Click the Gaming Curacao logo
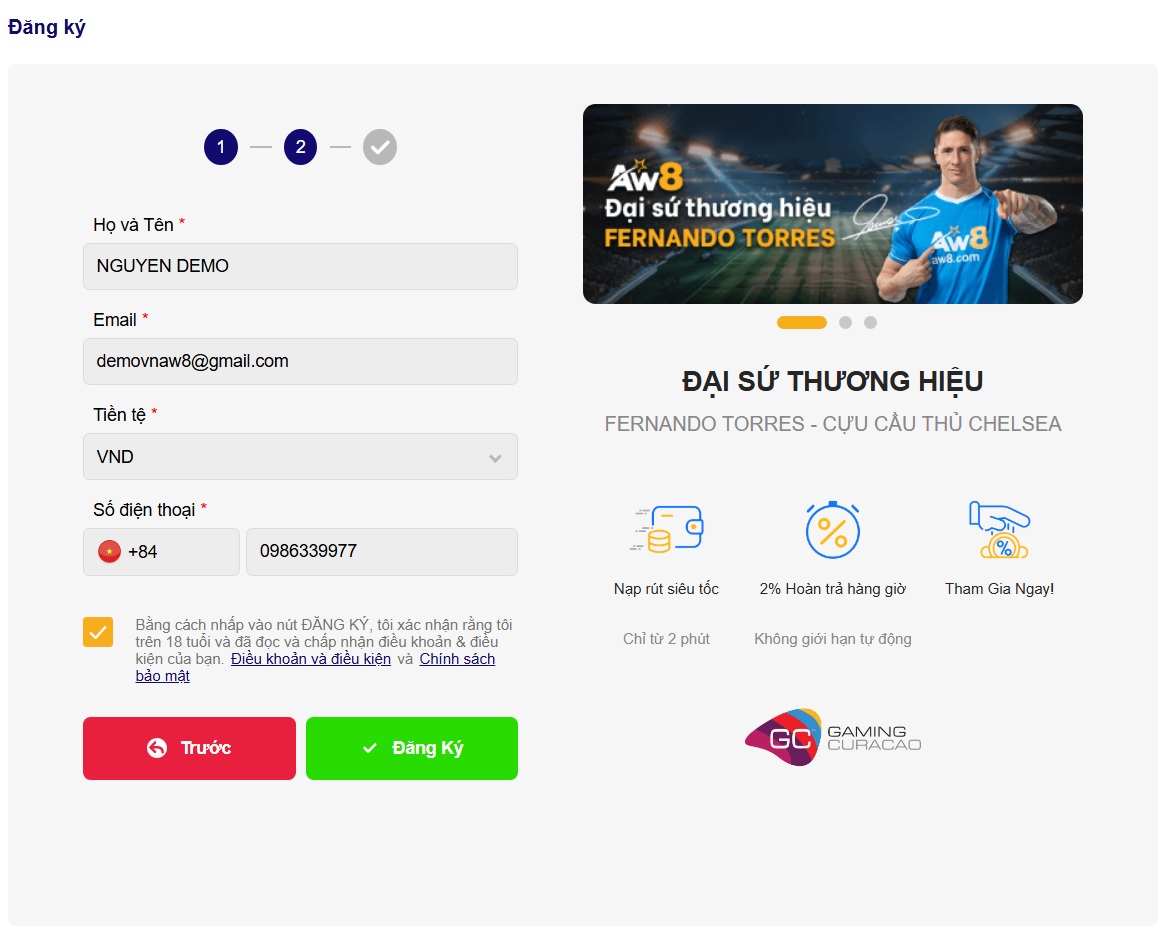1173x933 pixels. pyautogui.click(x=833, y=738)
